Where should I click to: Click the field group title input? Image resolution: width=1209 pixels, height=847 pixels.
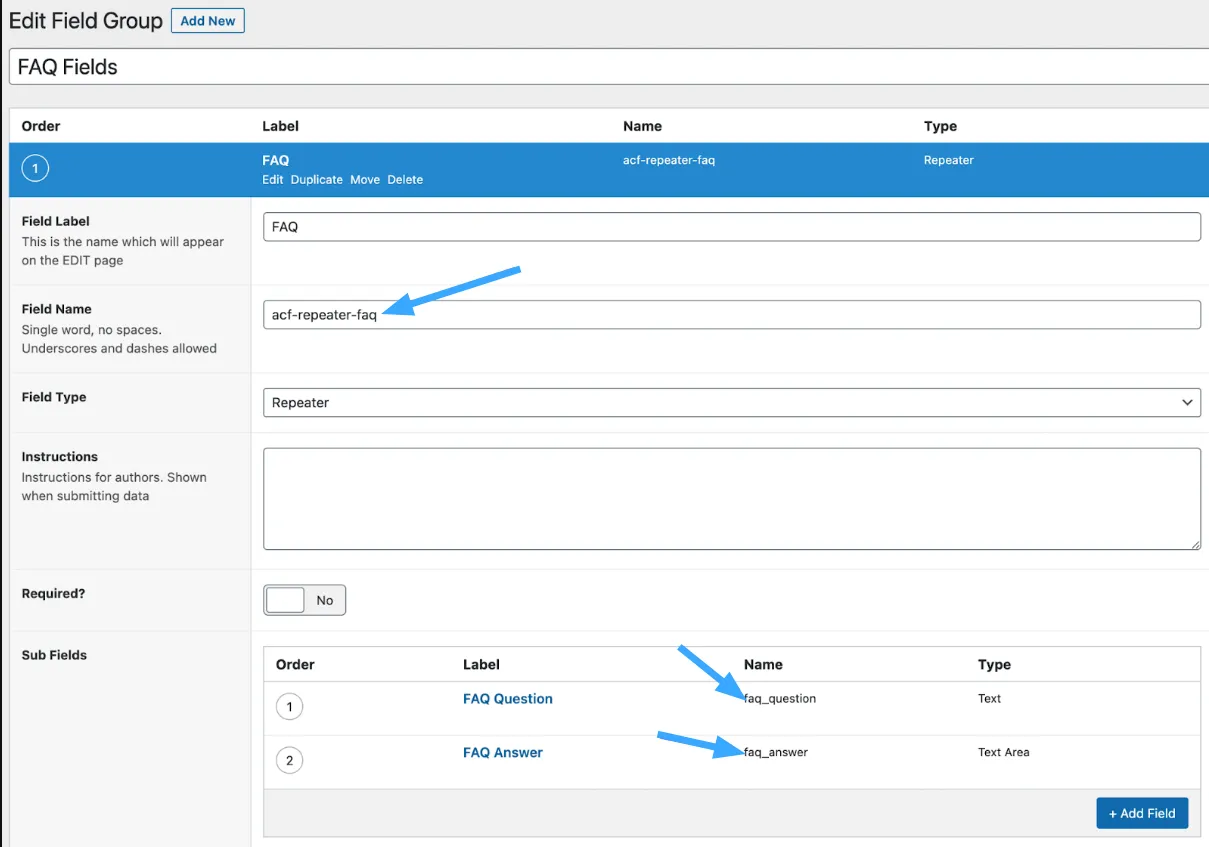(608, 67)
